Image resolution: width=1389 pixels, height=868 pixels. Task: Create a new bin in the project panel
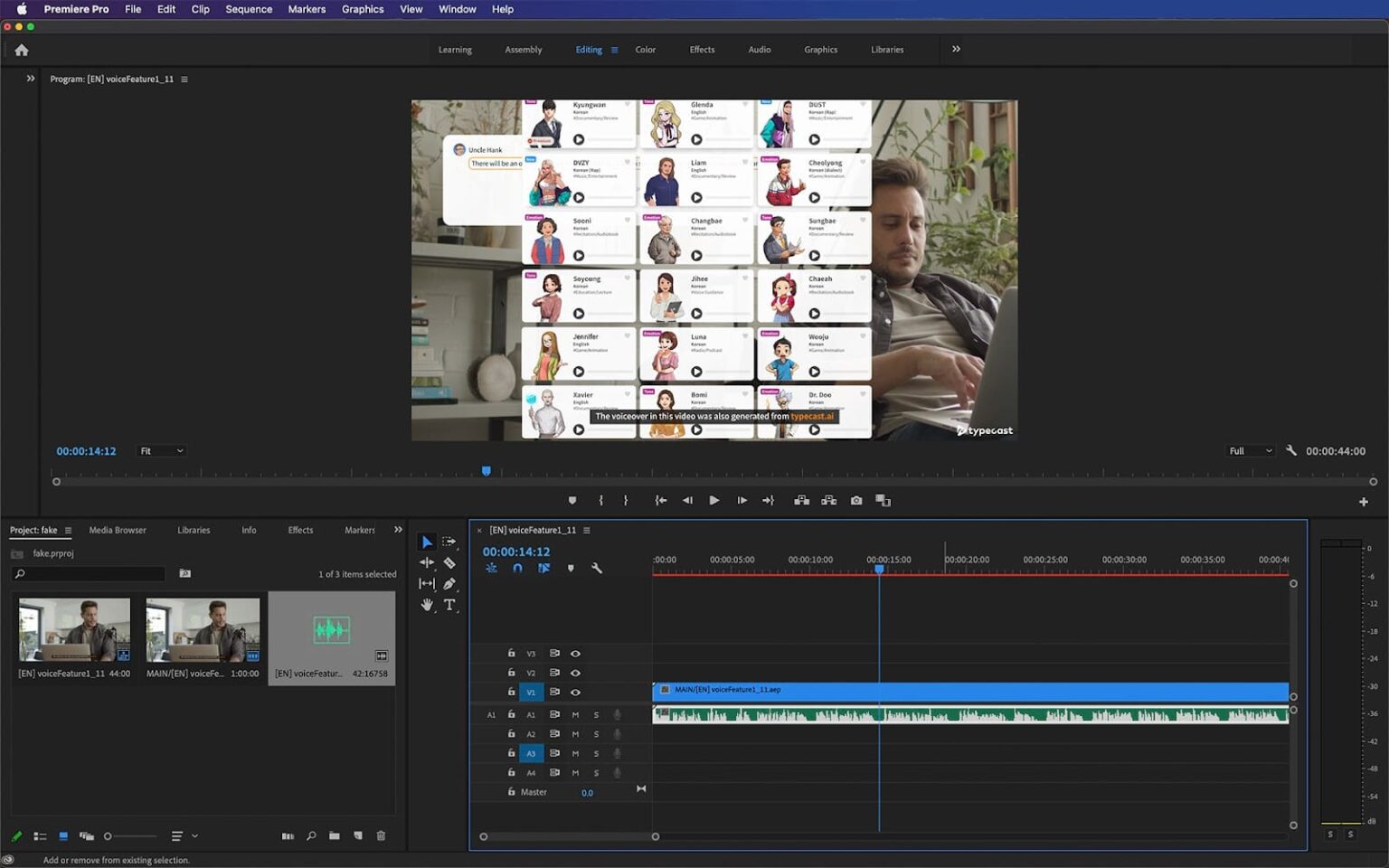335,835
